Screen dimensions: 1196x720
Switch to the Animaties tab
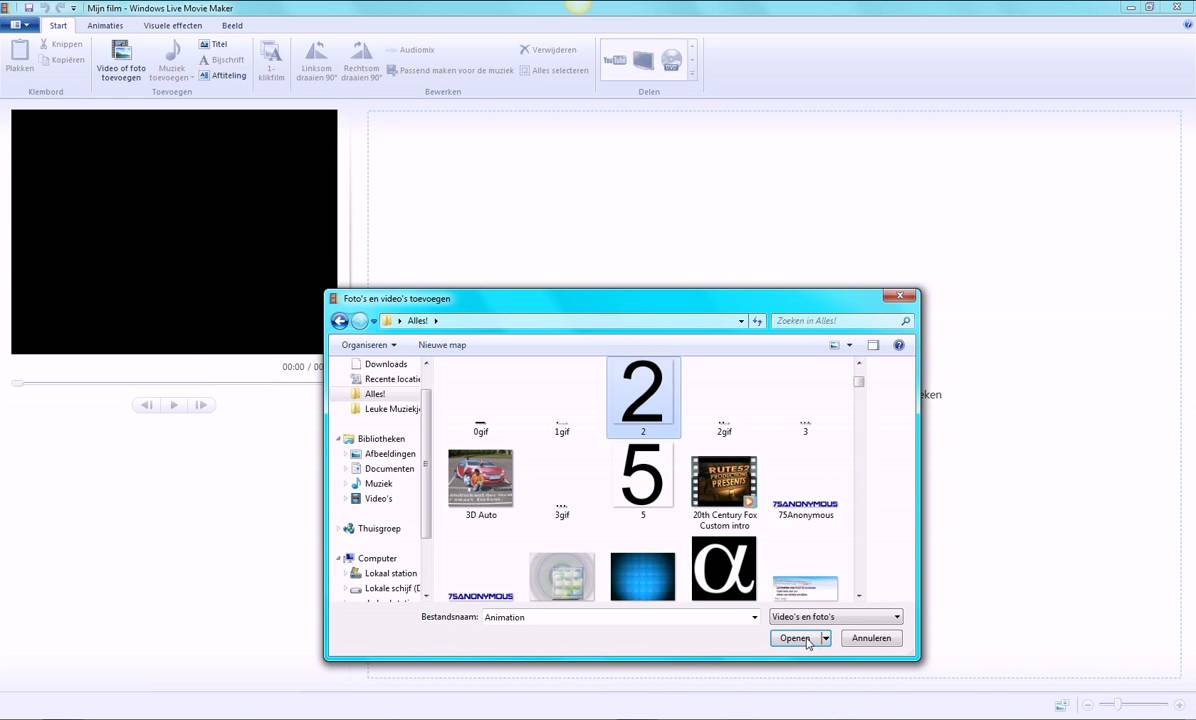tap(105, 25)
